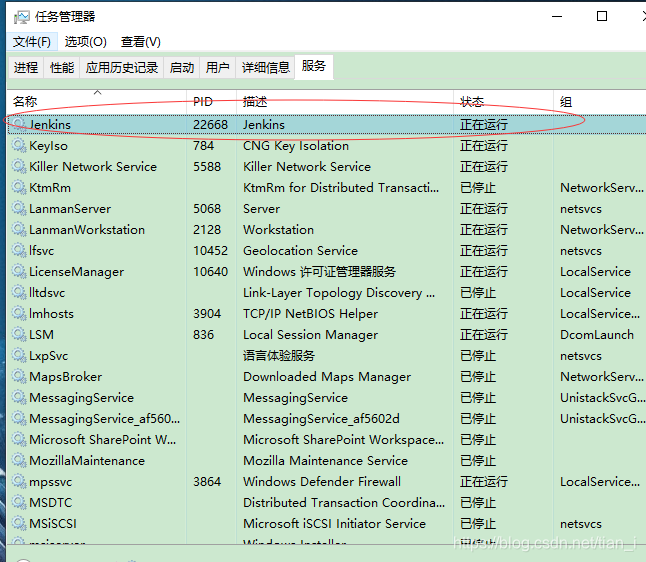Click the gear icon beside lfsvc

19,250
